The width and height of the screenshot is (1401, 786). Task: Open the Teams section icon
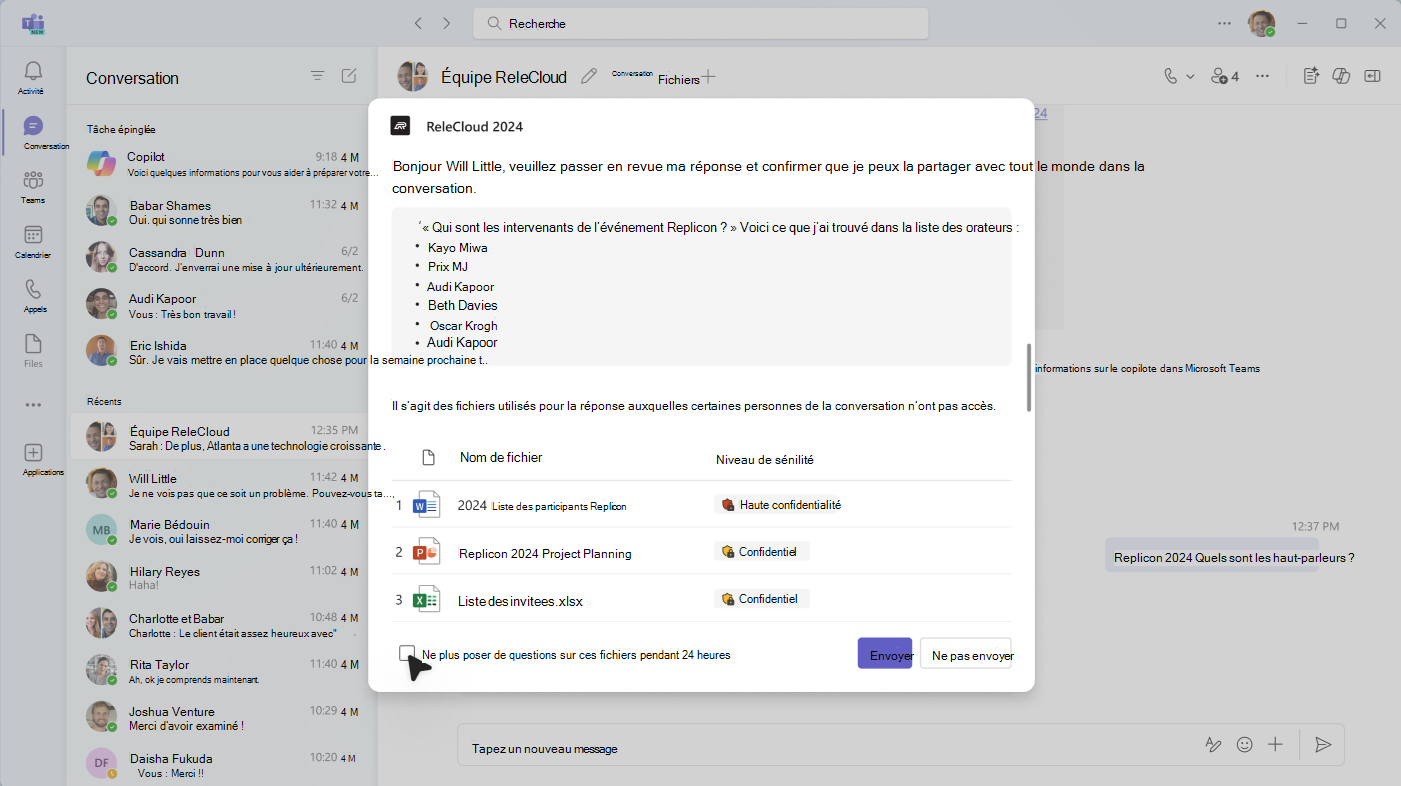coord(33,180)
